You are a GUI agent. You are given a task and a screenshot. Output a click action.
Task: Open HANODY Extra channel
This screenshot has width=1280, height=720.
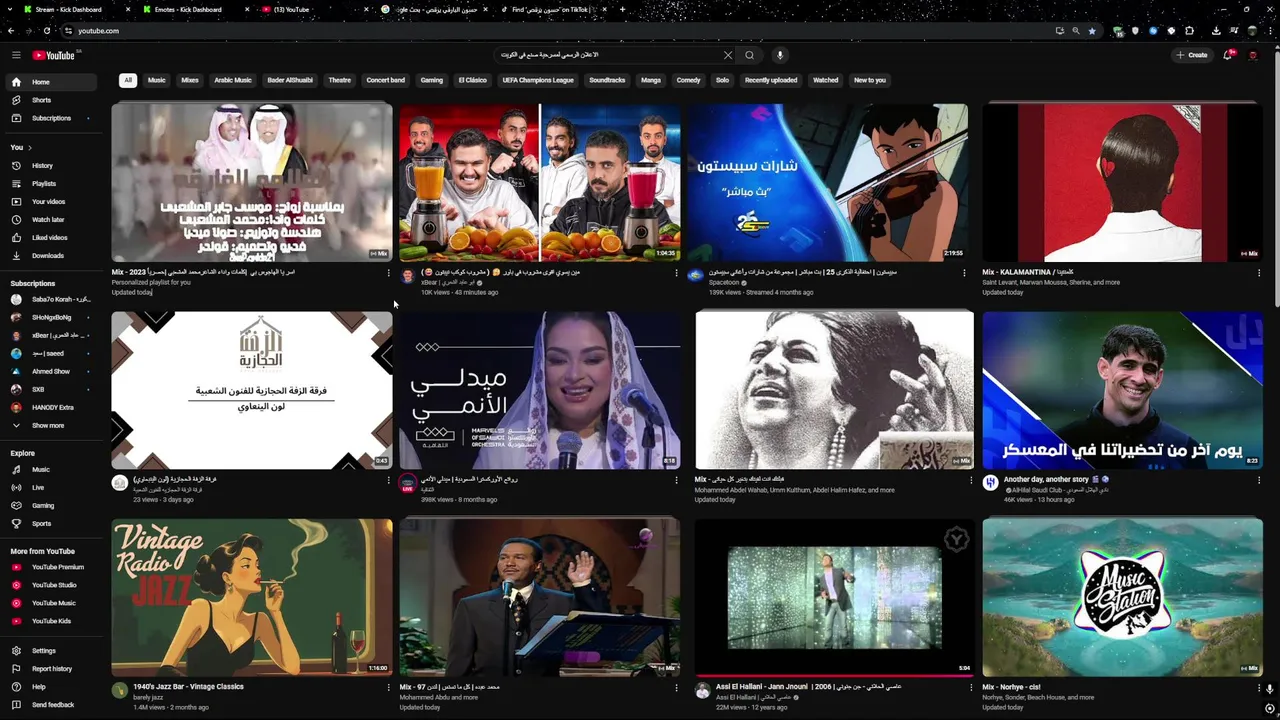pos(52,408)
